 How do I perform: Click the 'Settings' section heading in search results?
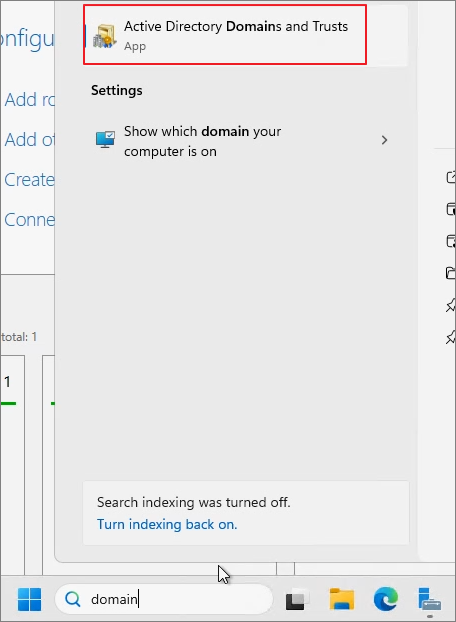click(117, 90)
